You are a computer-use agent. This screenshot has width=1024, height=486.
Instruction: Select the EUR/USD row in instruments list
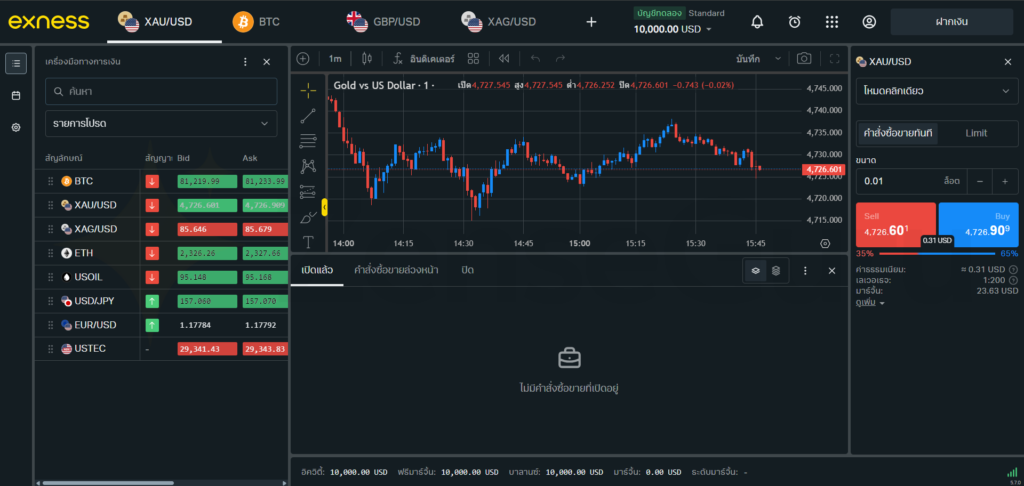(x=161, y=325)
